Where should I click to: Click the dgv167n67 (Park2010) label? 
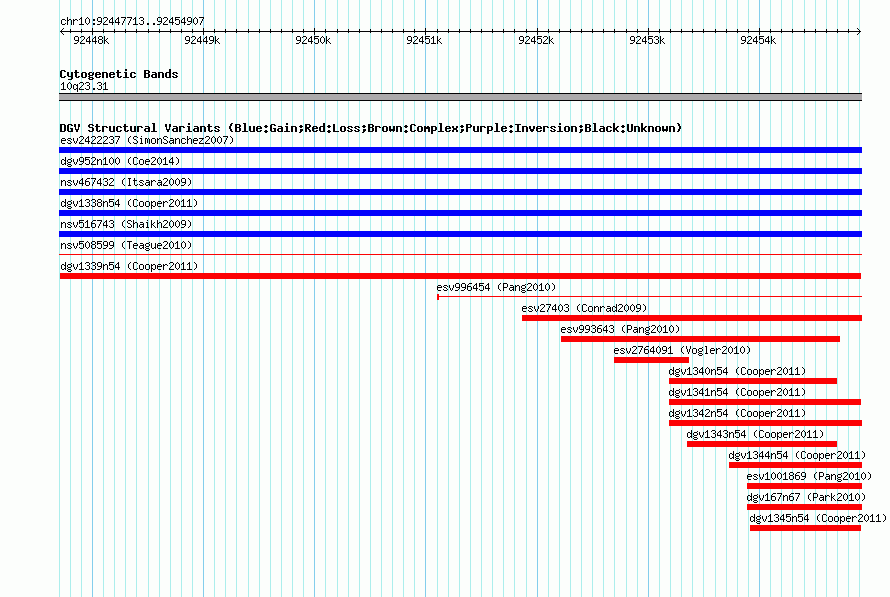point(806,497)
